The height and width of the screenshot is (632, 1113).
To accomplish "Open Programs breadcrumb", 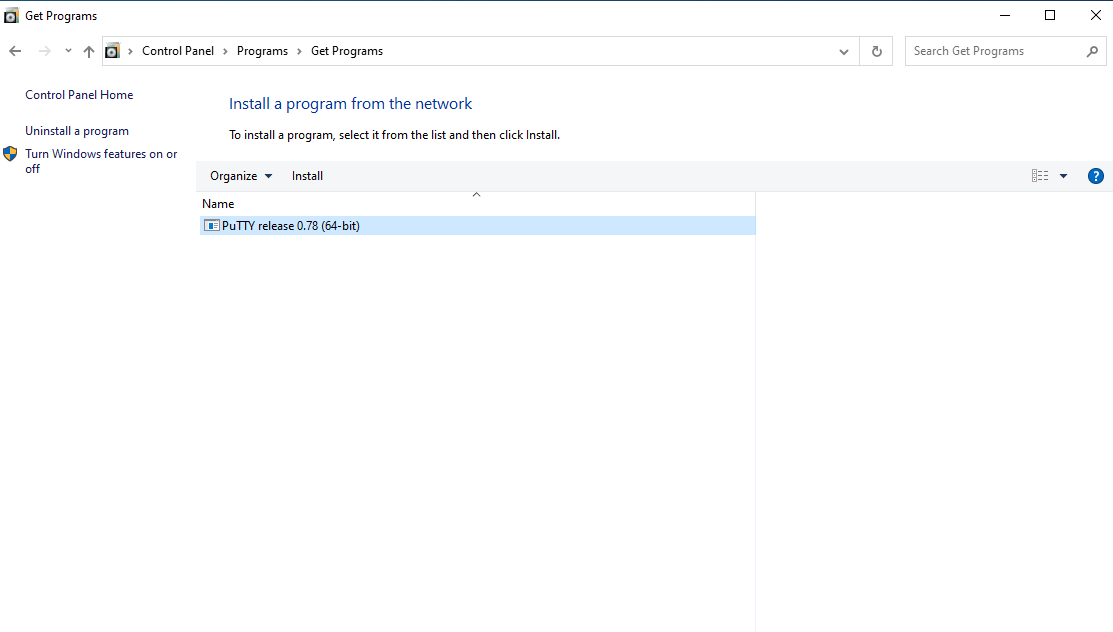I will tap(262, 51).
